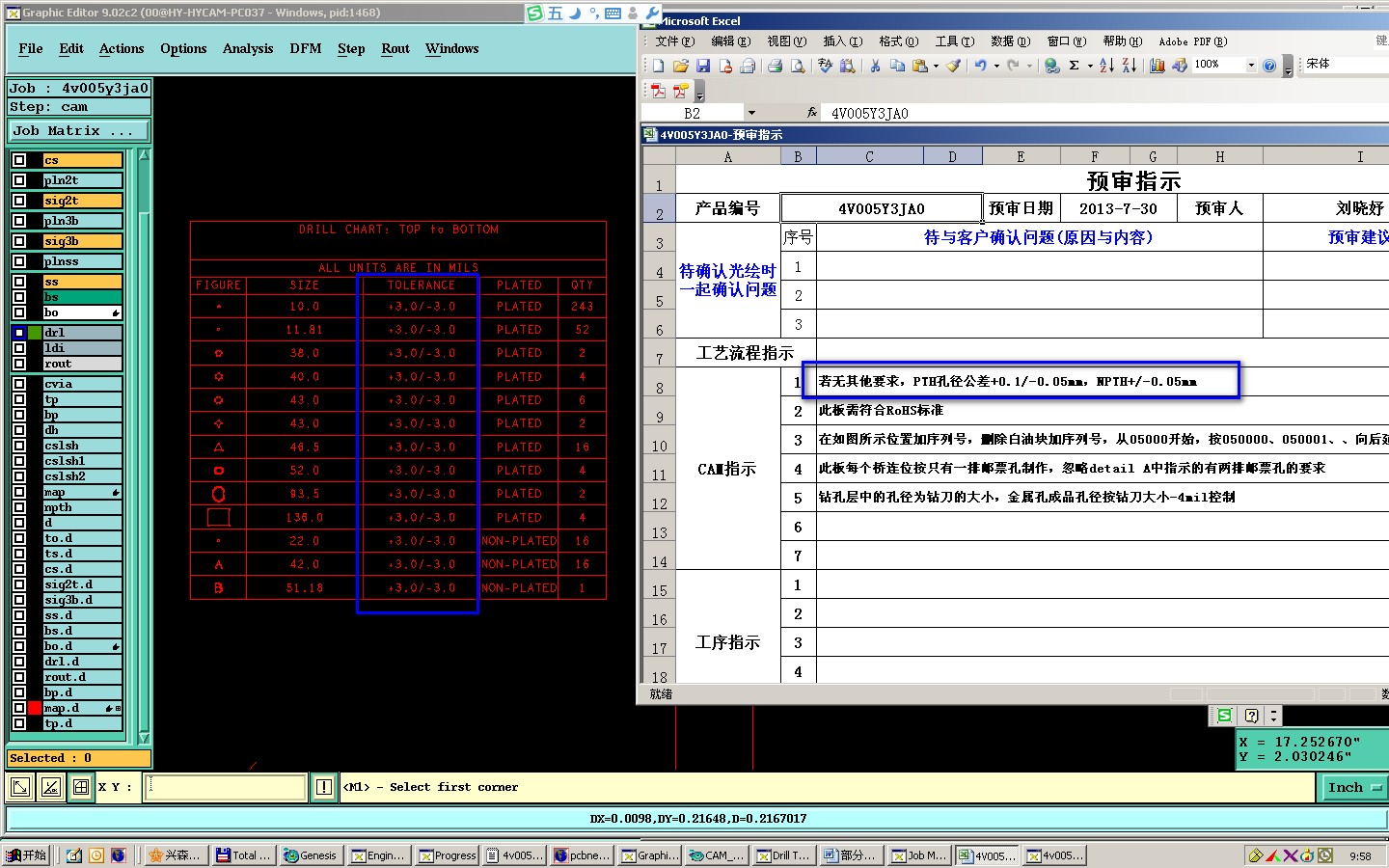Click the zoom window tool icon beside XY
Screen dimensions: 1389x868
19,787
